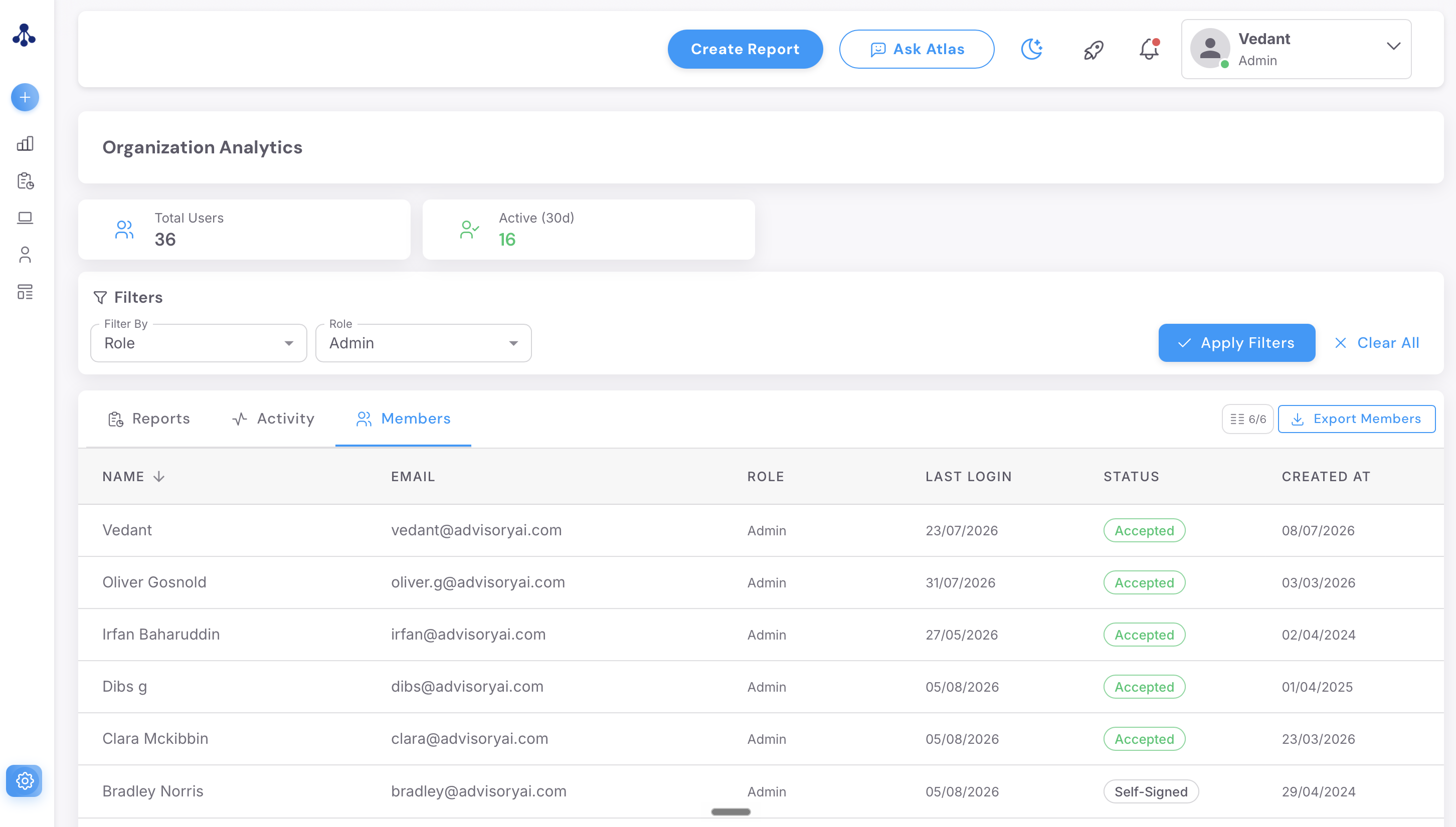
Task: Click dibs@advisoryai.com email cell
Action: [467, 686]
